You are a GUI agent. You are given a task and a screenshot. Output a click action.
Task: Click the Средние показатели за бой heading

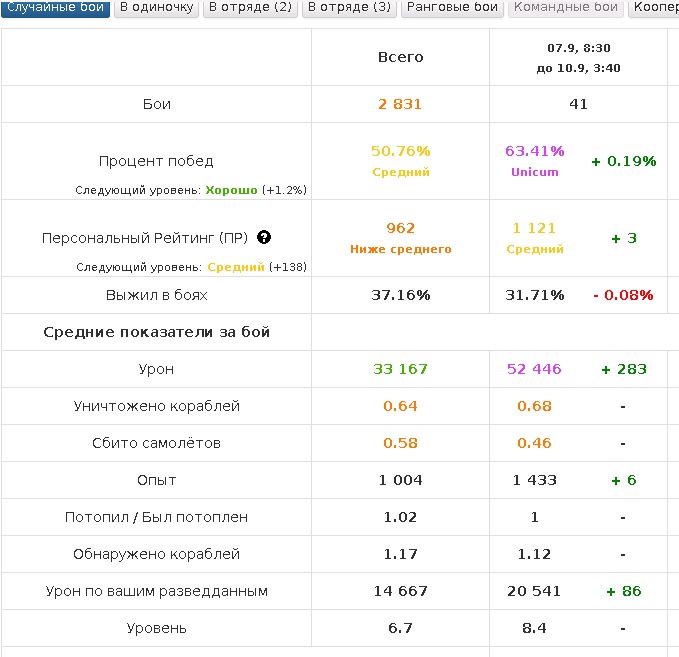pos(156,332)
